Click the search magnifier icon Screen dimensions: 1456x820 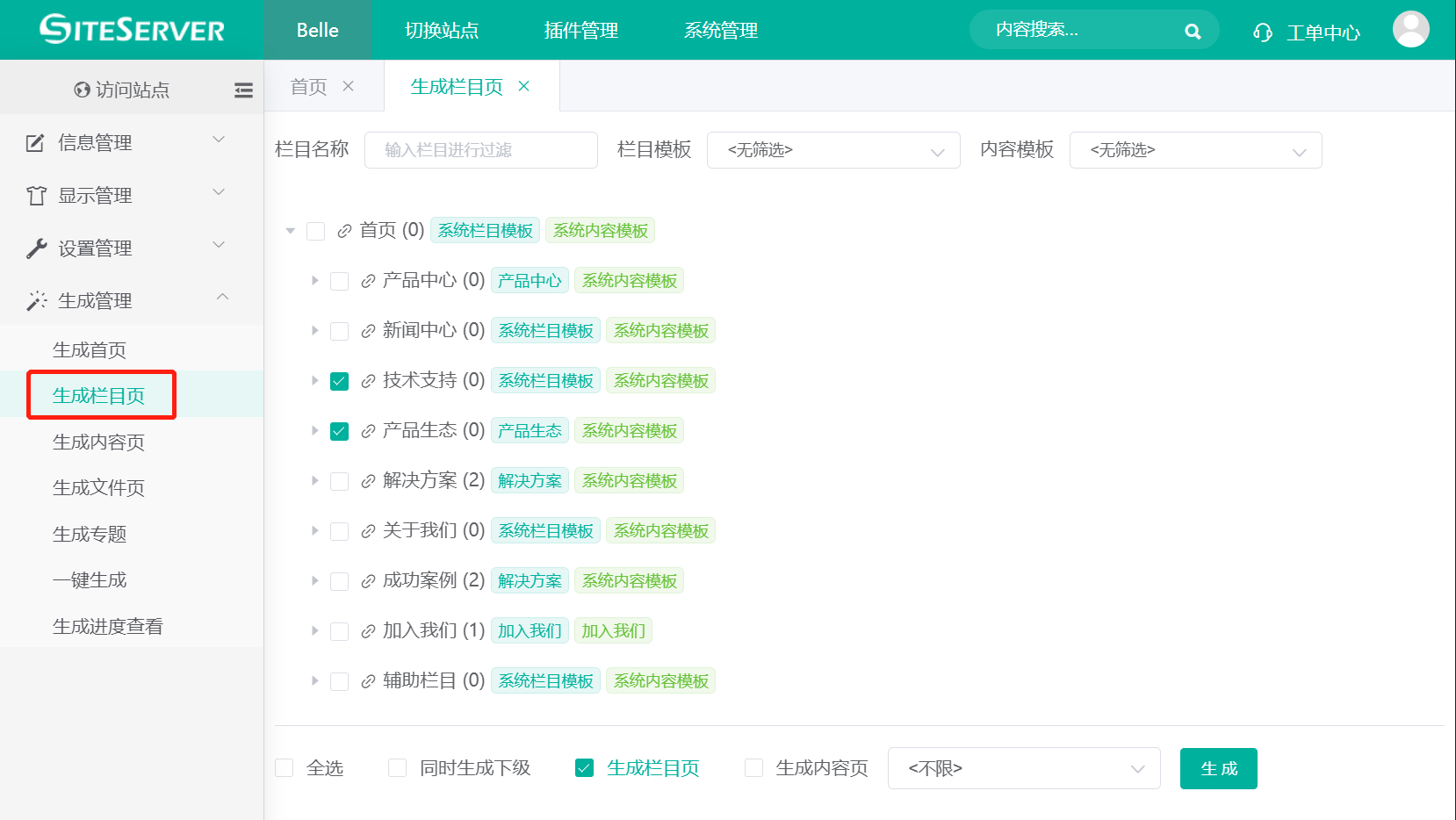[1192, 32]
